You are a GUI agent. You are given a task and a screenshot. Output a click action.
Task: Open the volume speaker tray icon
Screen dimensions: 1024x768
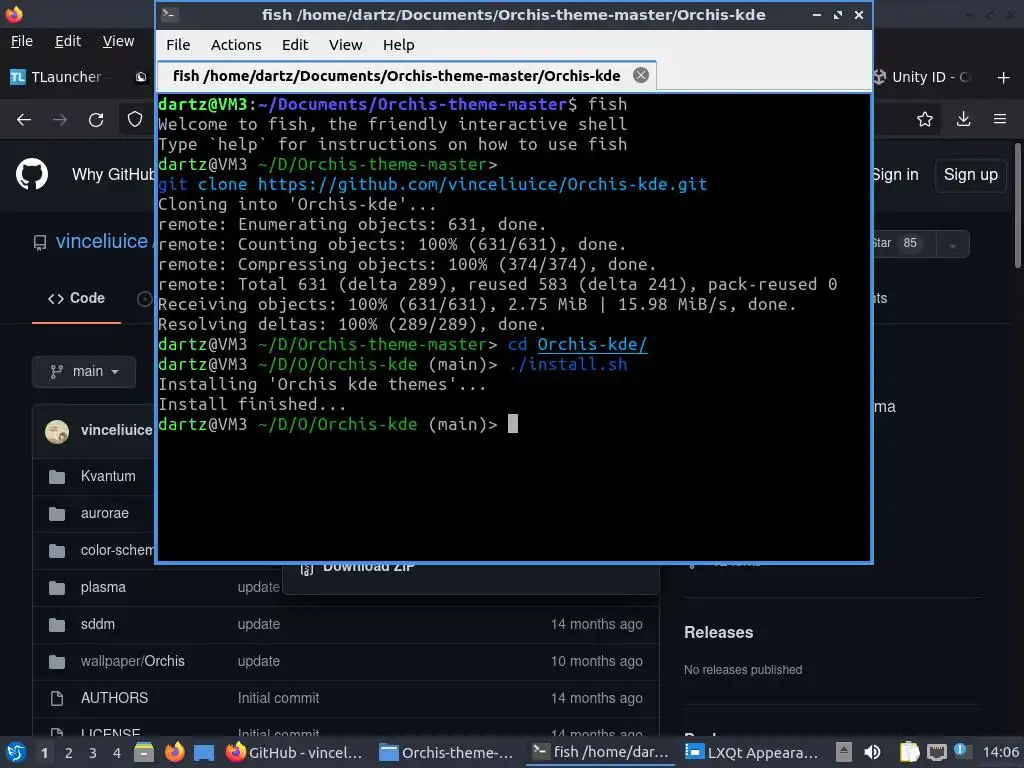pos(872,752)
